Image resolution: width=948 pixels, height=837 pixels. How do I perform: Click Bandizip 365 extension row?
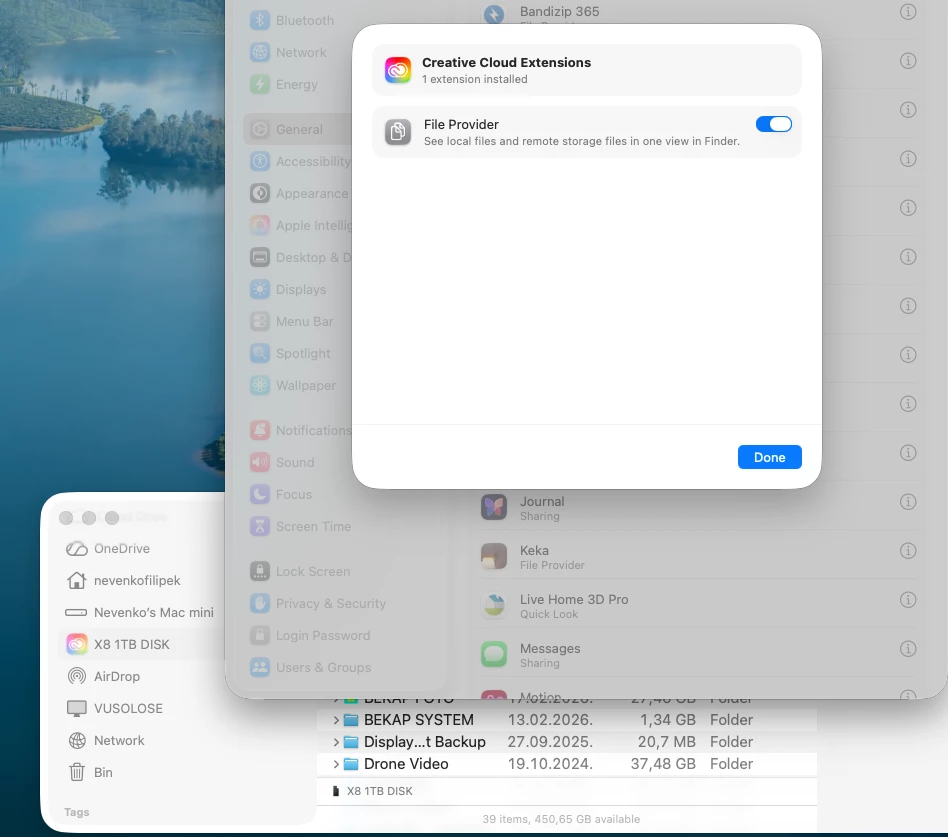click(698, 15)
